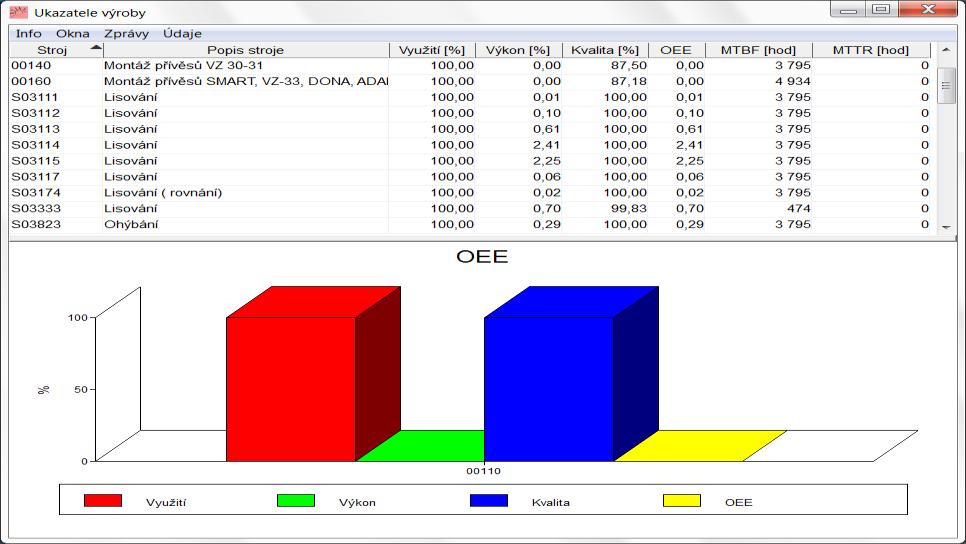The height and width of the screenshot is (544, 966).
Task: Sort by MTTR [hod] column header
Action: point(871,50)
